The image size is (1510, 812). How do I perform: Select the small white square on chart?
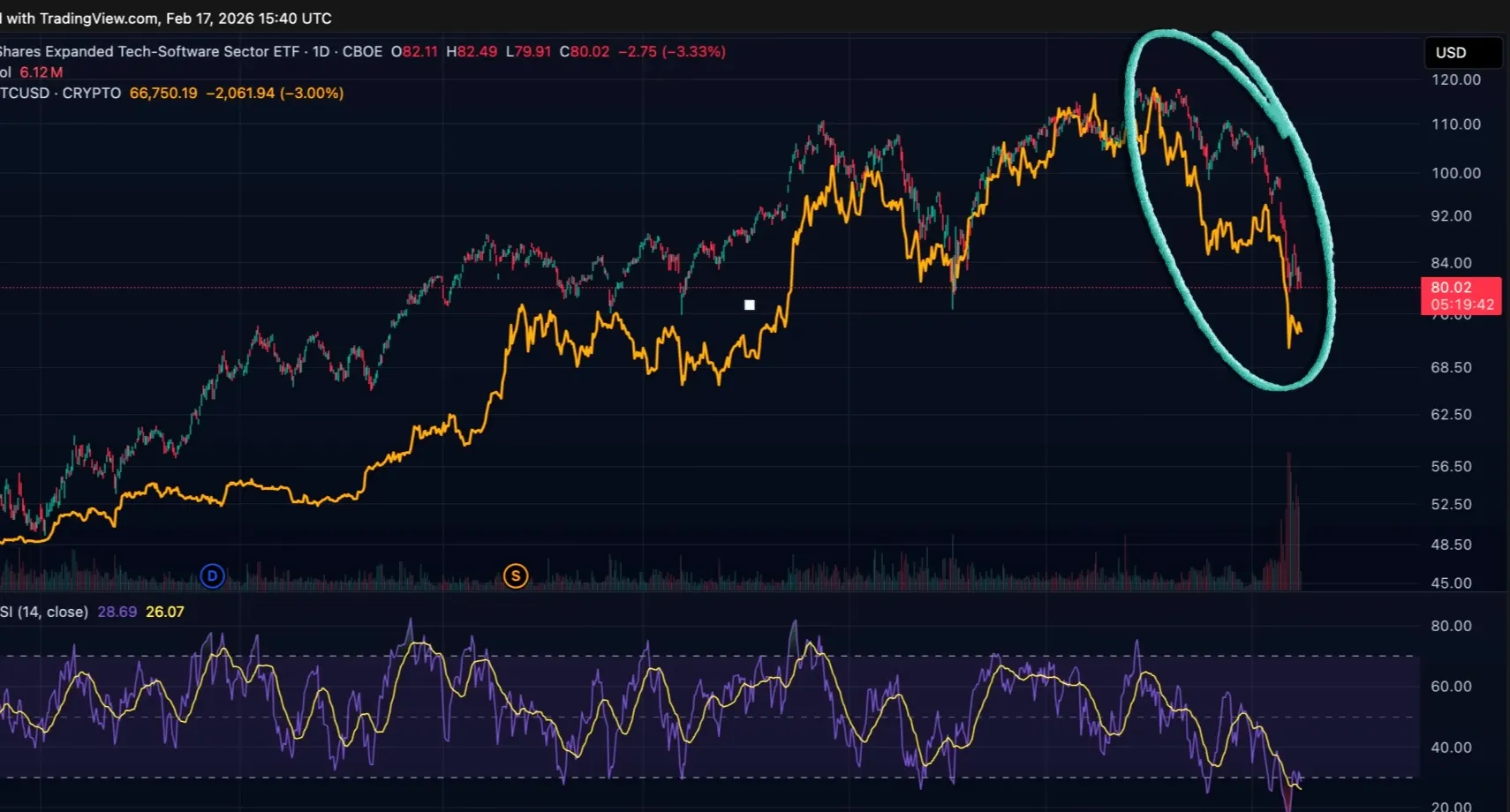click(750, 305)
